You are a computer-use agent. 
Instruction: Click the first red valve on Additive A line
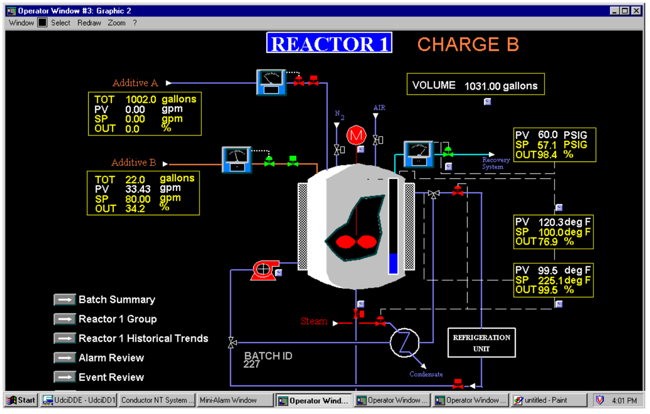(299, 81)
